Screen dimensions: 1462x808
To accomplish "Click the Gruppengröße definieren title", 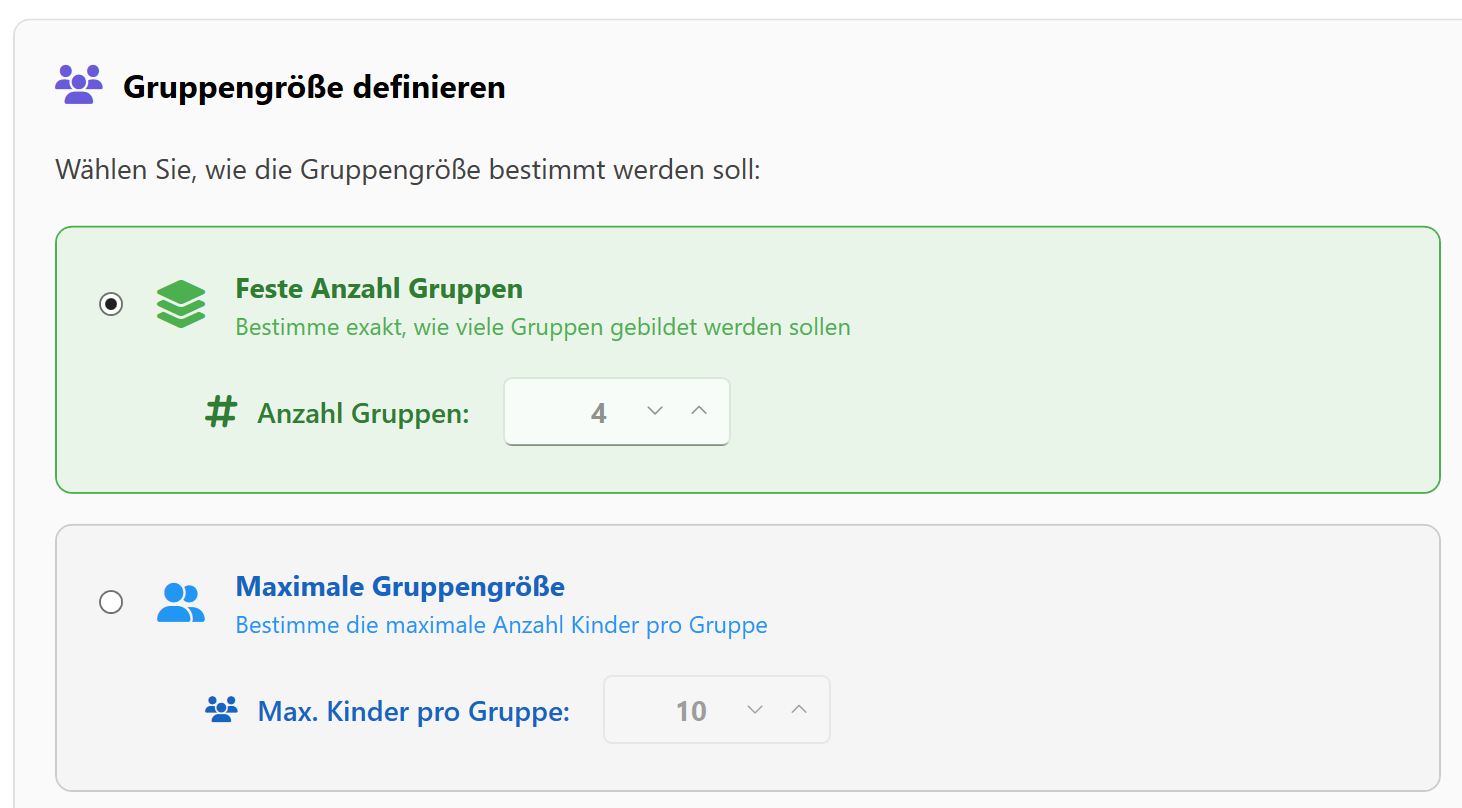I will 314,88.
